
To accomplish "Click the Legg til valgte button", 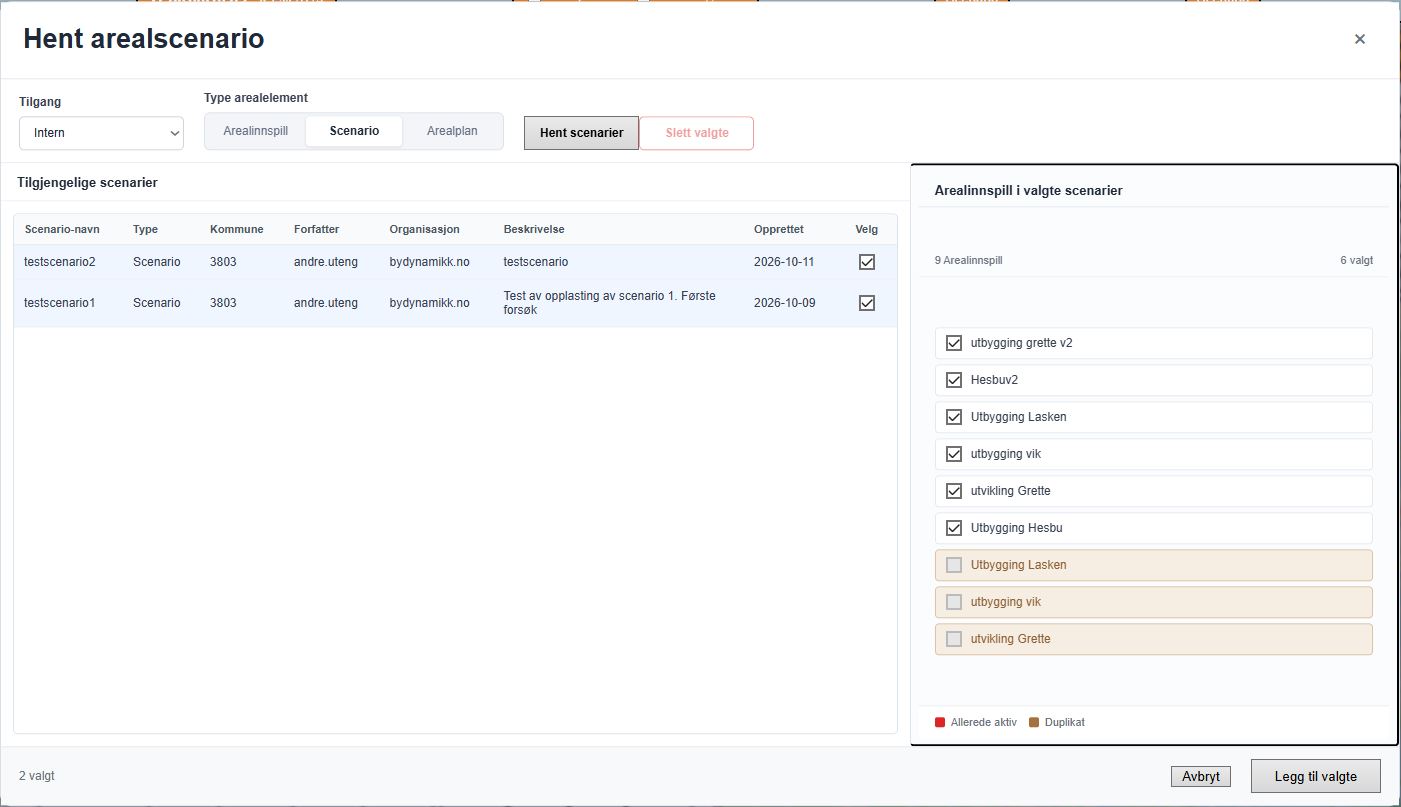I will (x=1315, y=776).
